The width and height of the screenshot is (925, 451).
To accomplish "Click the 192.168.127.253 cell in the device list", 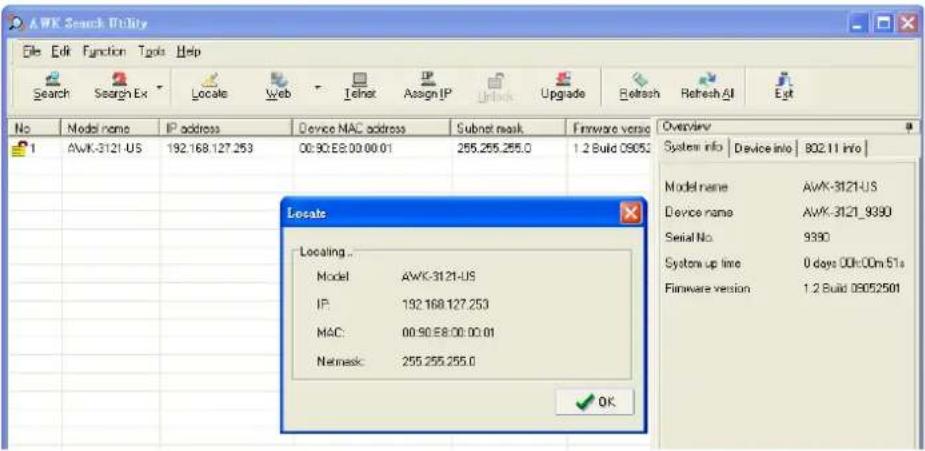I will (209, 149).
